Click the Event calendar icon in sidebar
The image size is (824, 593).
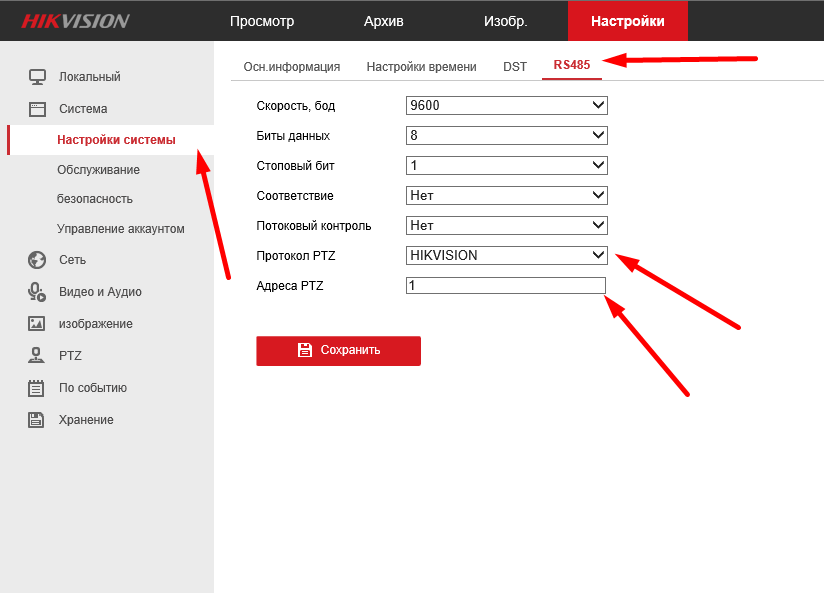click(37, 388)
